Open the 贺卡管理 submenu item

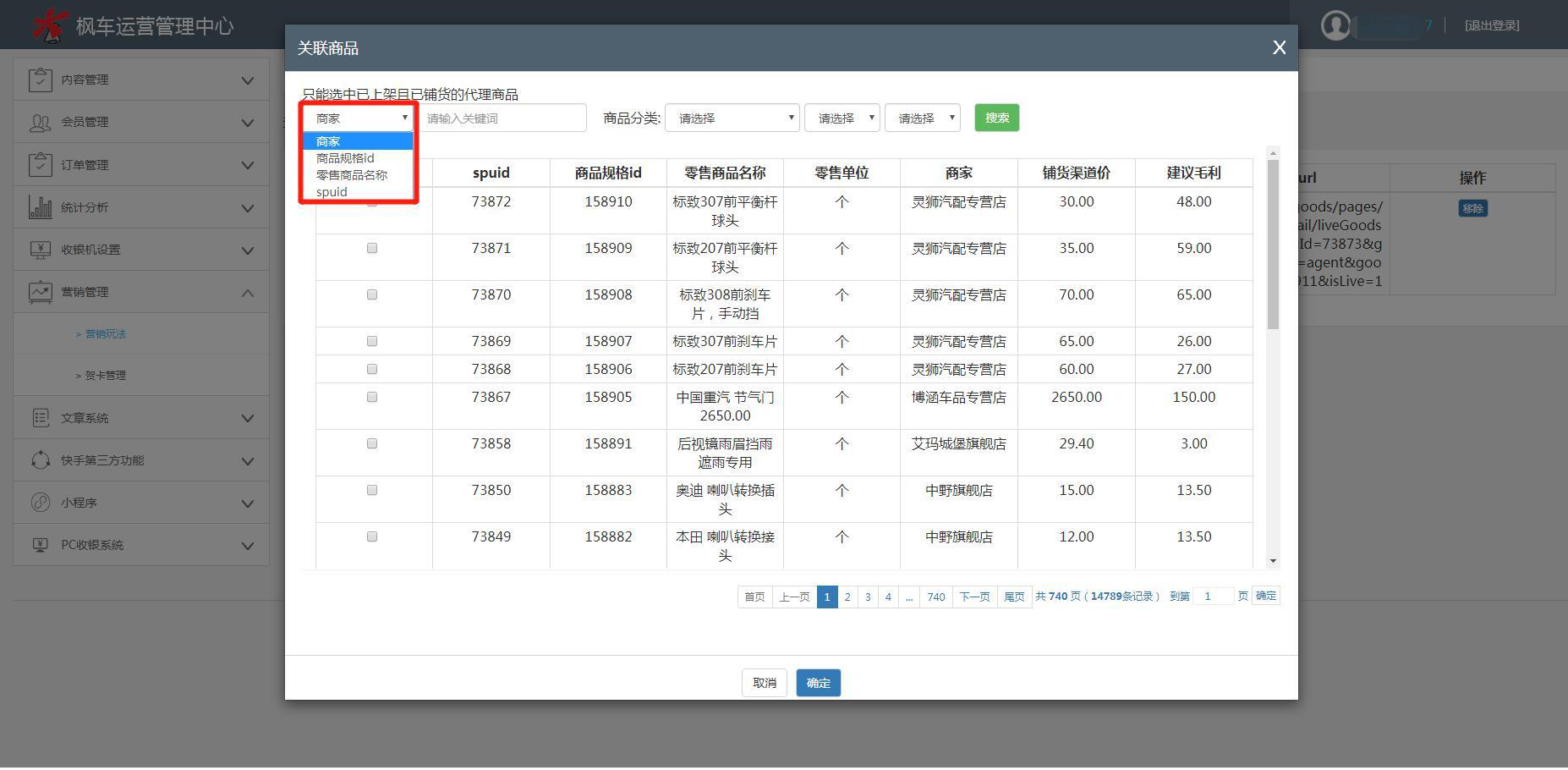click(x=105, y=376)
